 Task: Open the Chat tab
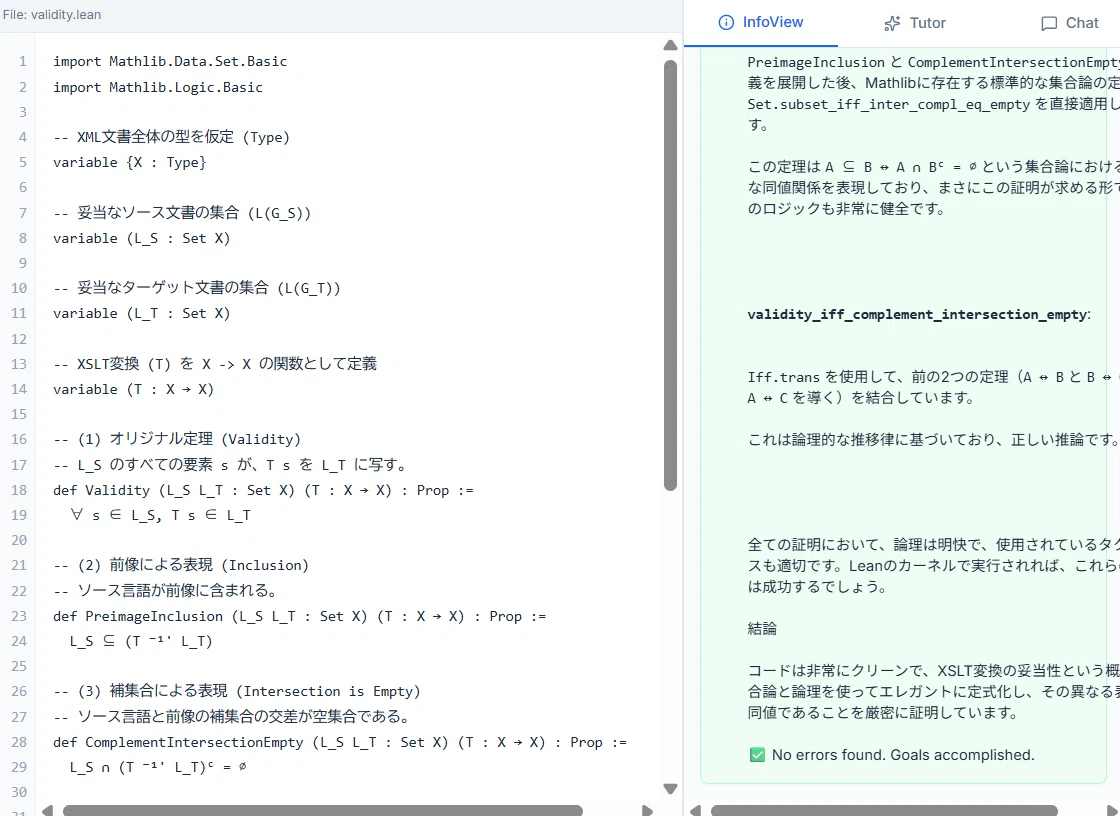1069,23
